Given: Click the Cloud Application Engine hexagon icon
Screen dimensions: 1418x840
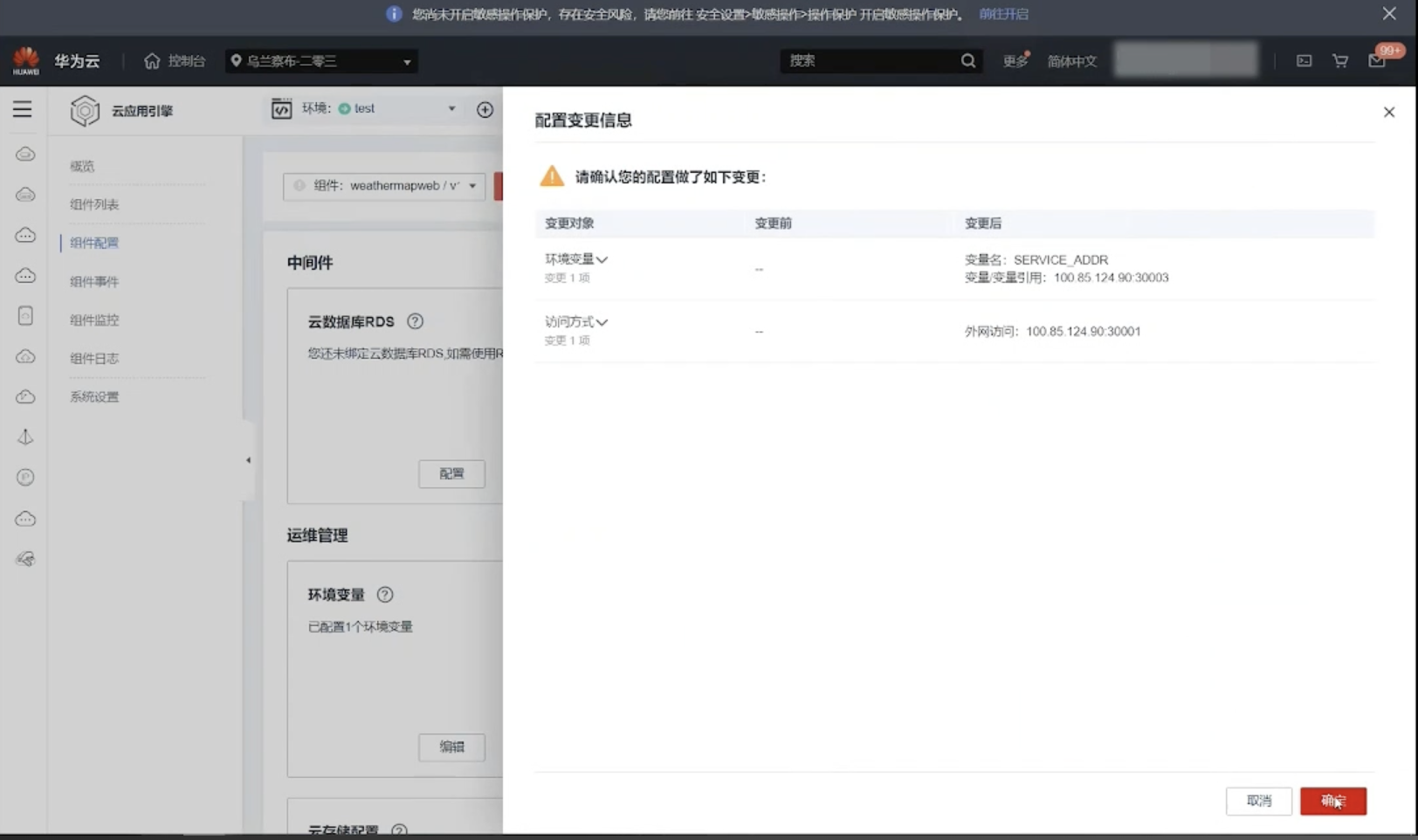Looking at the screenshot, I should coord(85,111).
